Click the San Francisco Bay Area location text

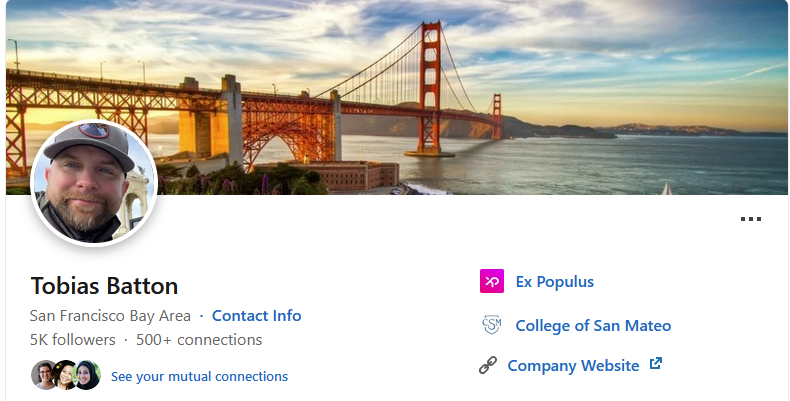[110, 316]
